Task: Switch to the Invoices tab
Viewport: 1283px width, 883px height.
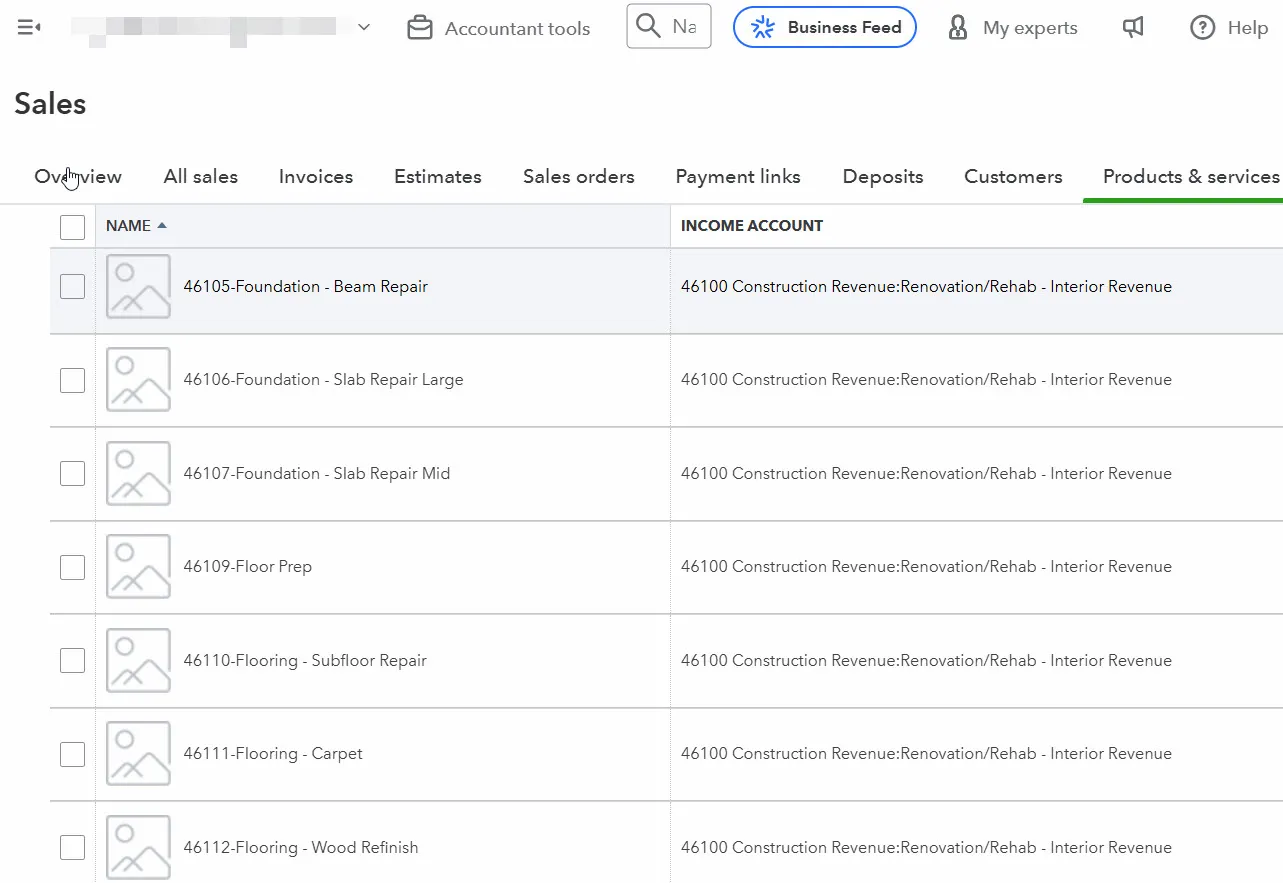Action: pyautogui.click(x=315, y=177)
